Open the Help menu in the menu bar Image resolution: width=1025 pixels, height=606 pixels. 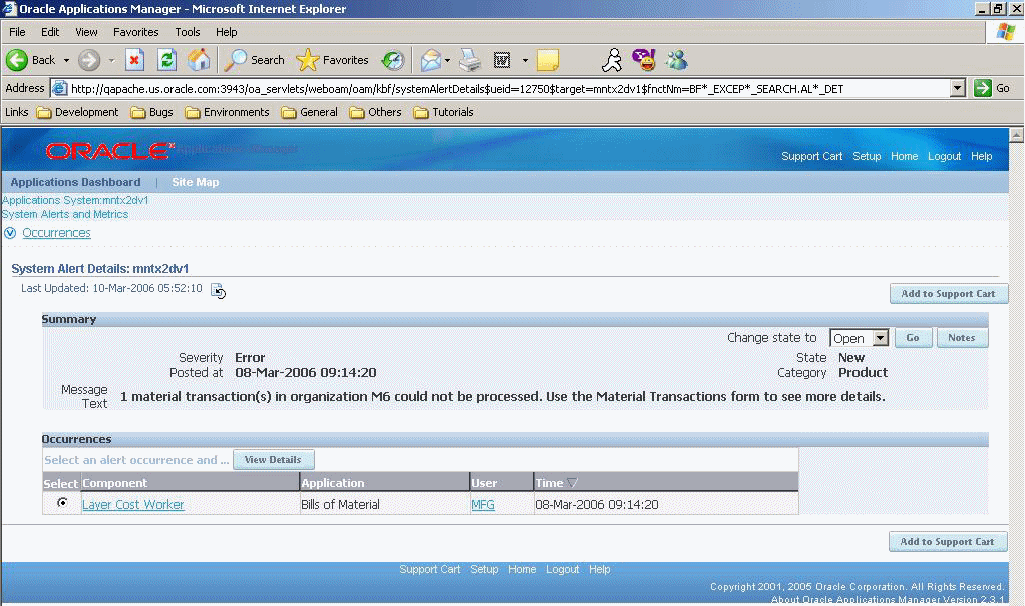click(x=226, y=32)
